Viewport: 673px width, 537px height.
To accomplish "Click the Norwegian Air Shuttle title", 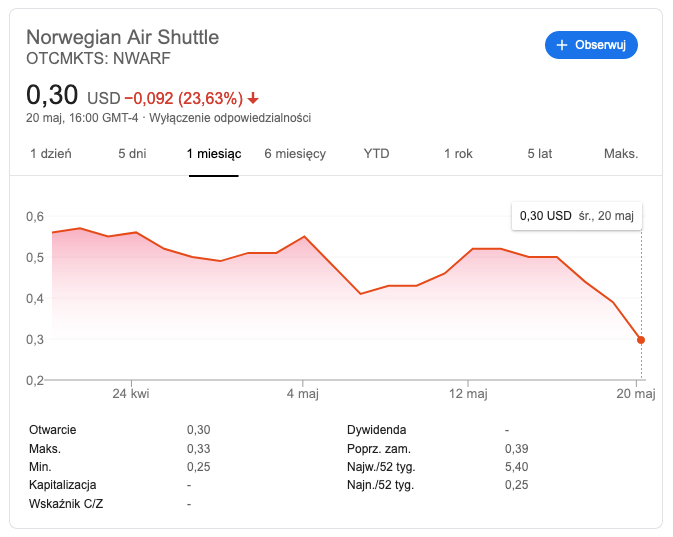I will click(x=123, y=37).
